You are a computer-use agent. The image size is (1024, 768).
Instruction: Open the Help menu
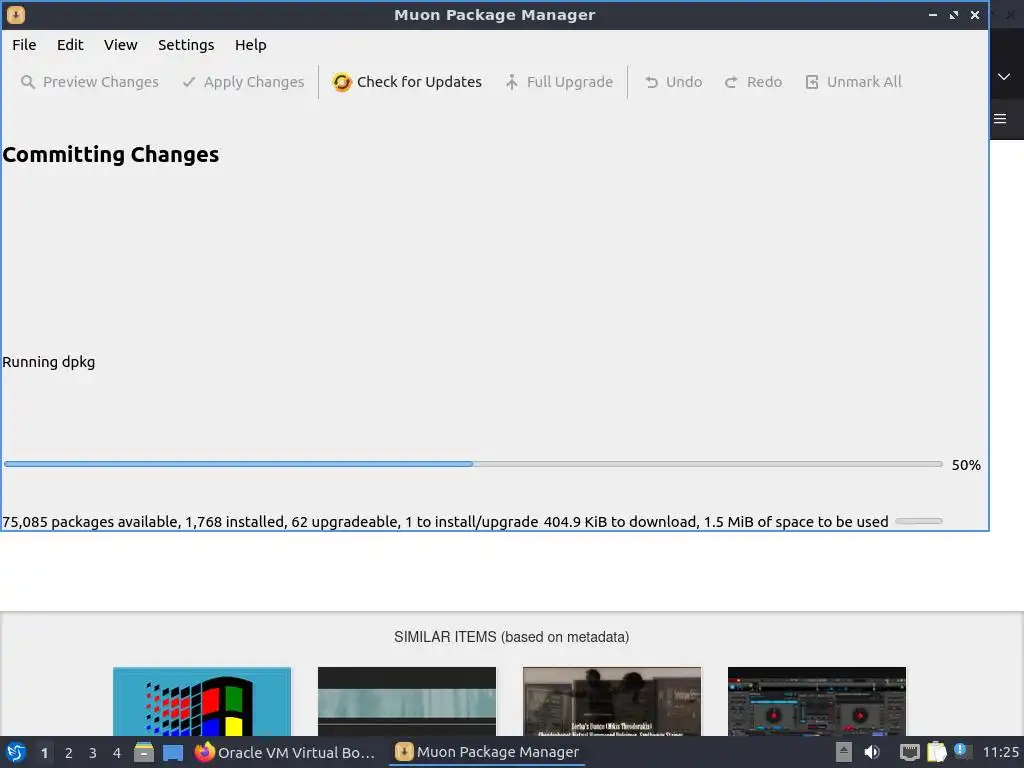point(251,45)
